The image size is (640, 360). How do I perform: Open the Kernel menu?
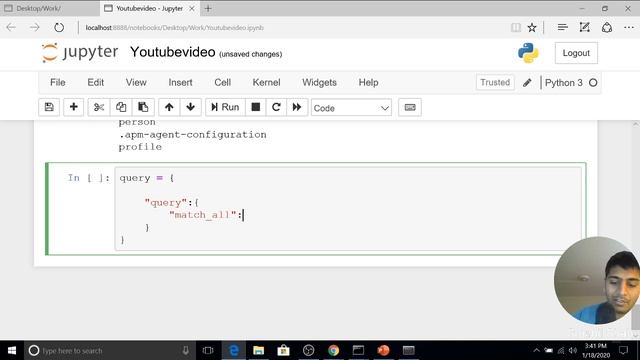pos(266,82)
